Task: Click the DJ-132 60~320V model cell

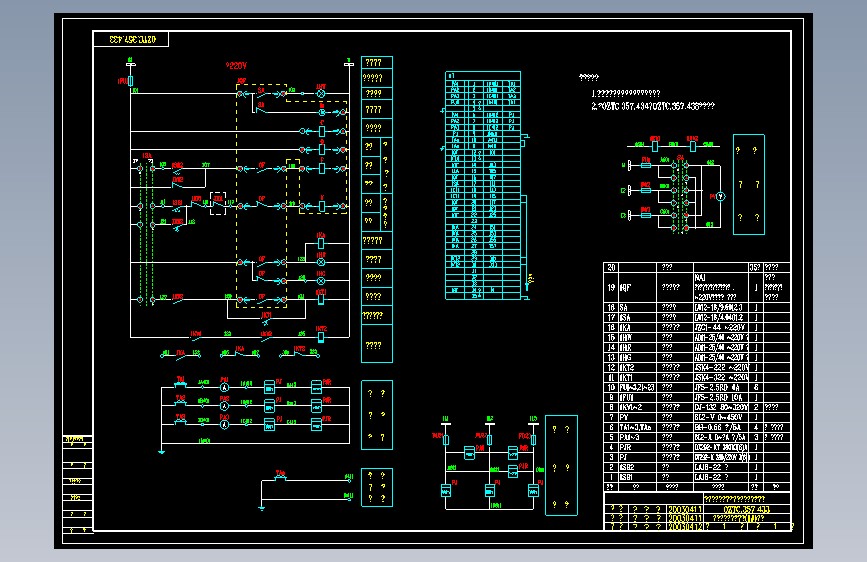Action: click(722, 407)
